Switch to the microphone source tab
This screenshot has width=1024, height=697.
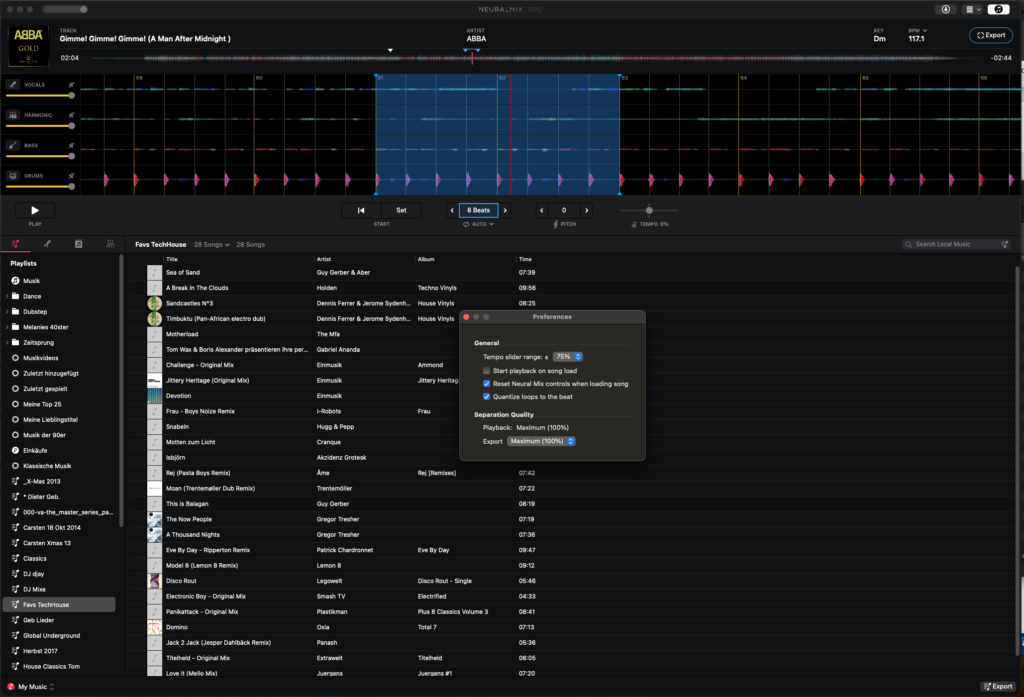click(46, 243)
